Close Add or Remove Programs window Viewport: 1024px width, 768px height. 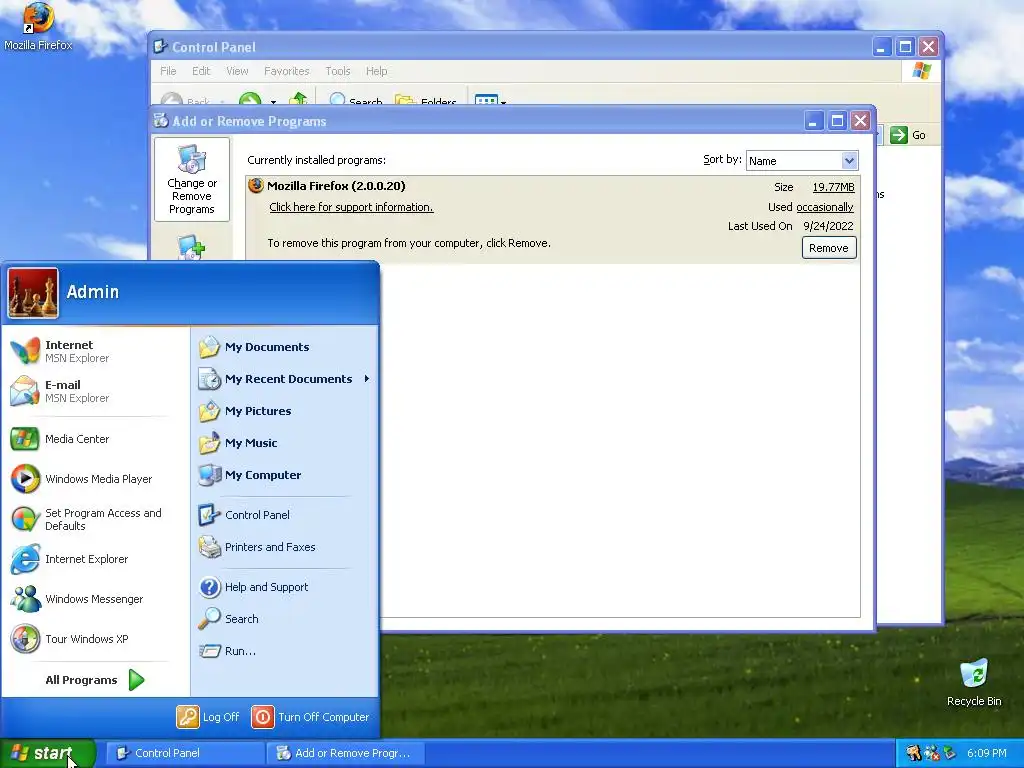click(x=861, y=121)
